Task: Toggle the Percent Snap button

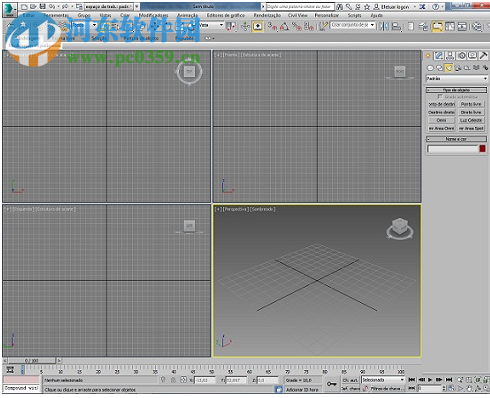Action: [296, 26]
